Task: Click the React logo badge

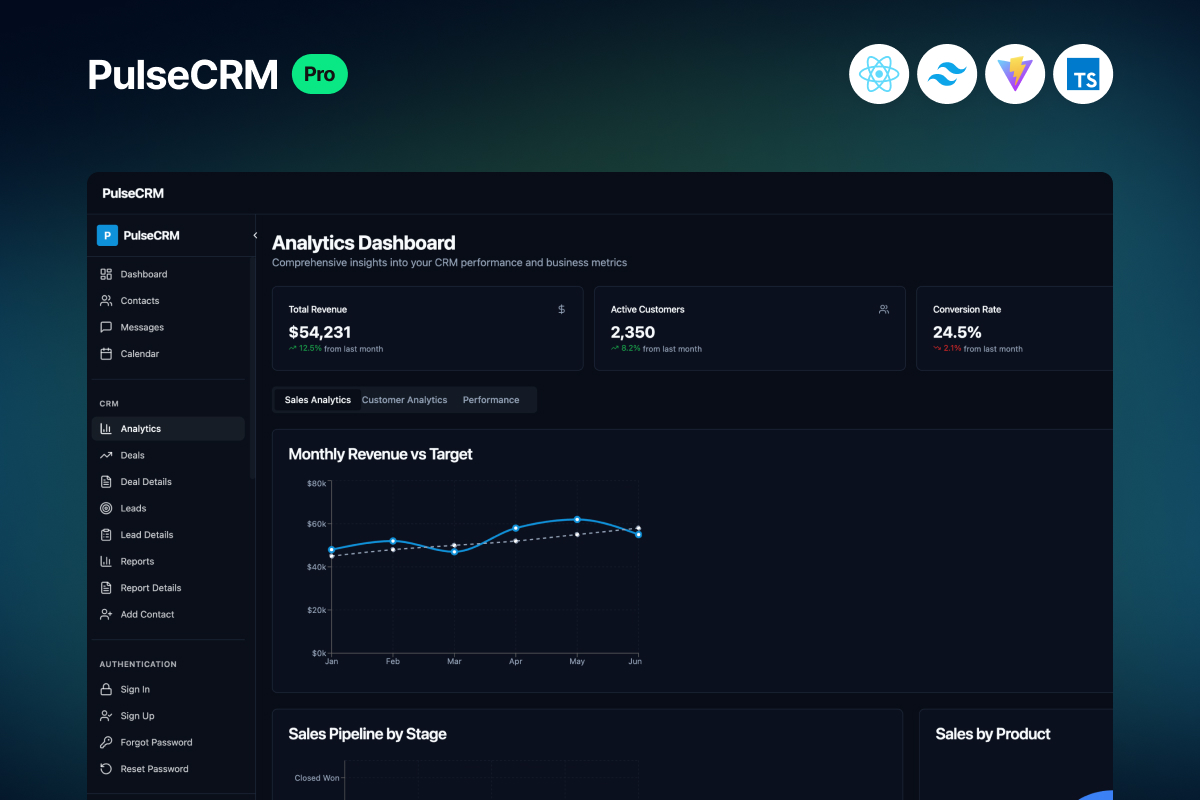Action: (879, 74)
